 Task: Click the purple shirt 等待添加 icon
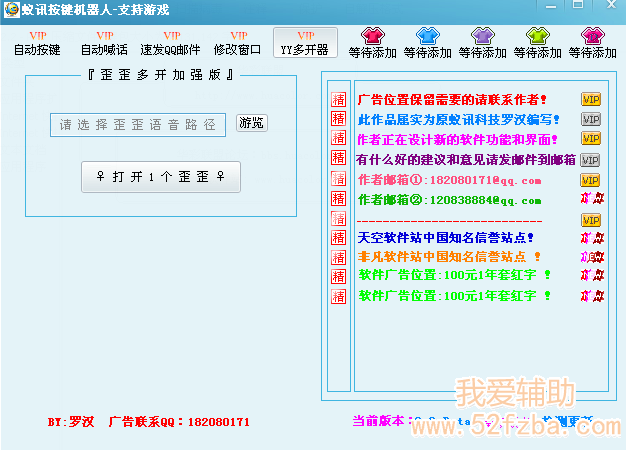coord(483,36)
